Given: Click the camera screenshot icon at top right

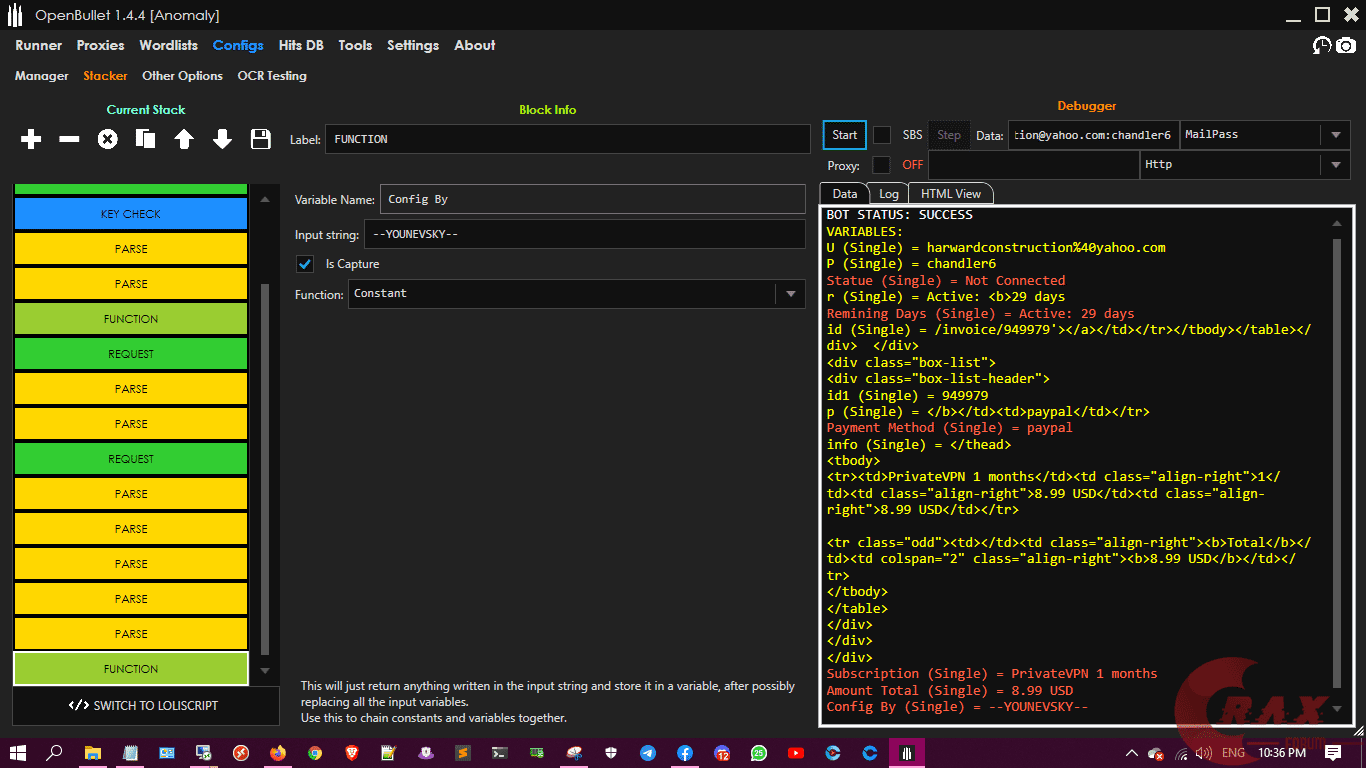Looking at the screenshot, I should [x=1346, y=46].
